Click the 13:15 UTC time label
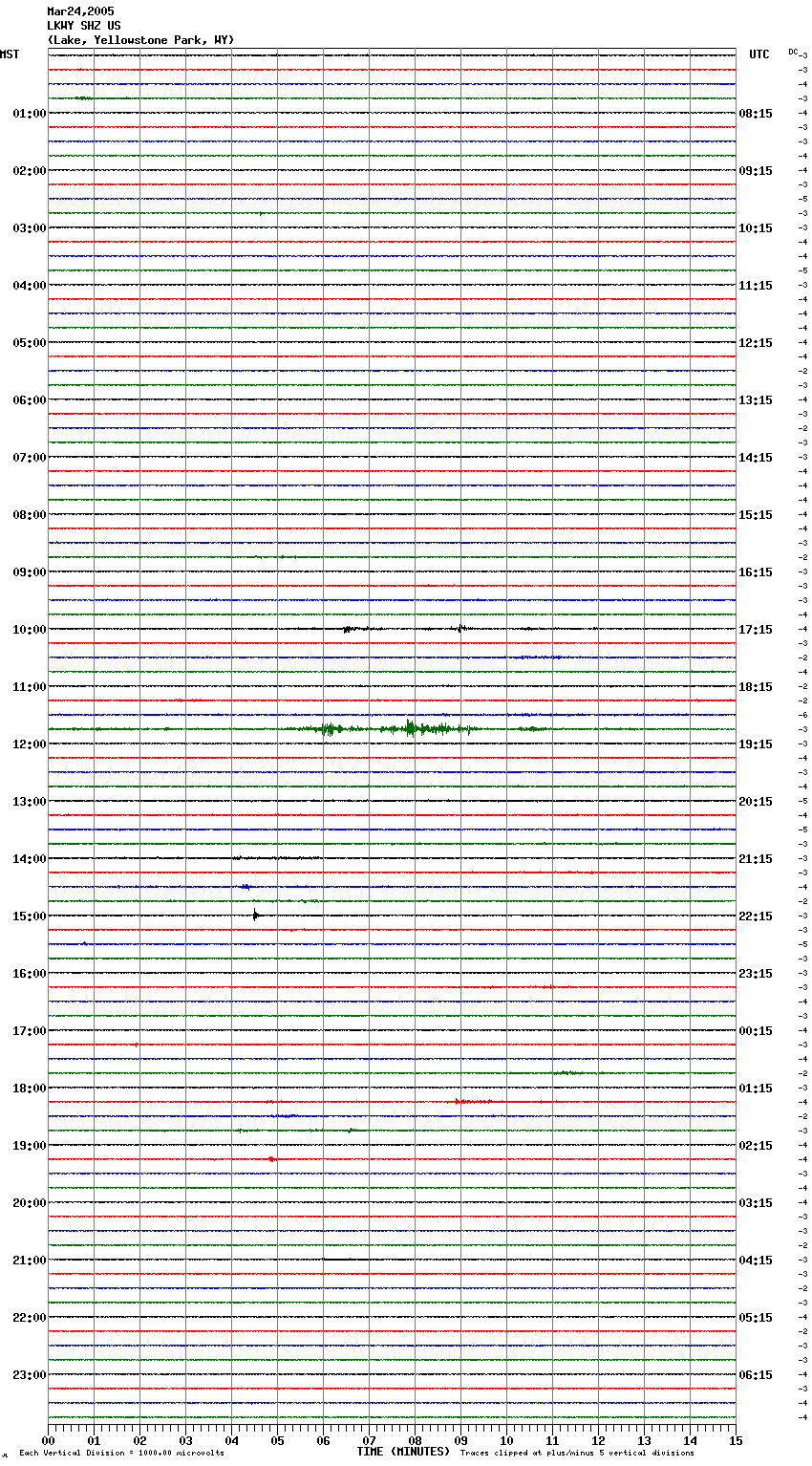 click(x=756, y=400)
